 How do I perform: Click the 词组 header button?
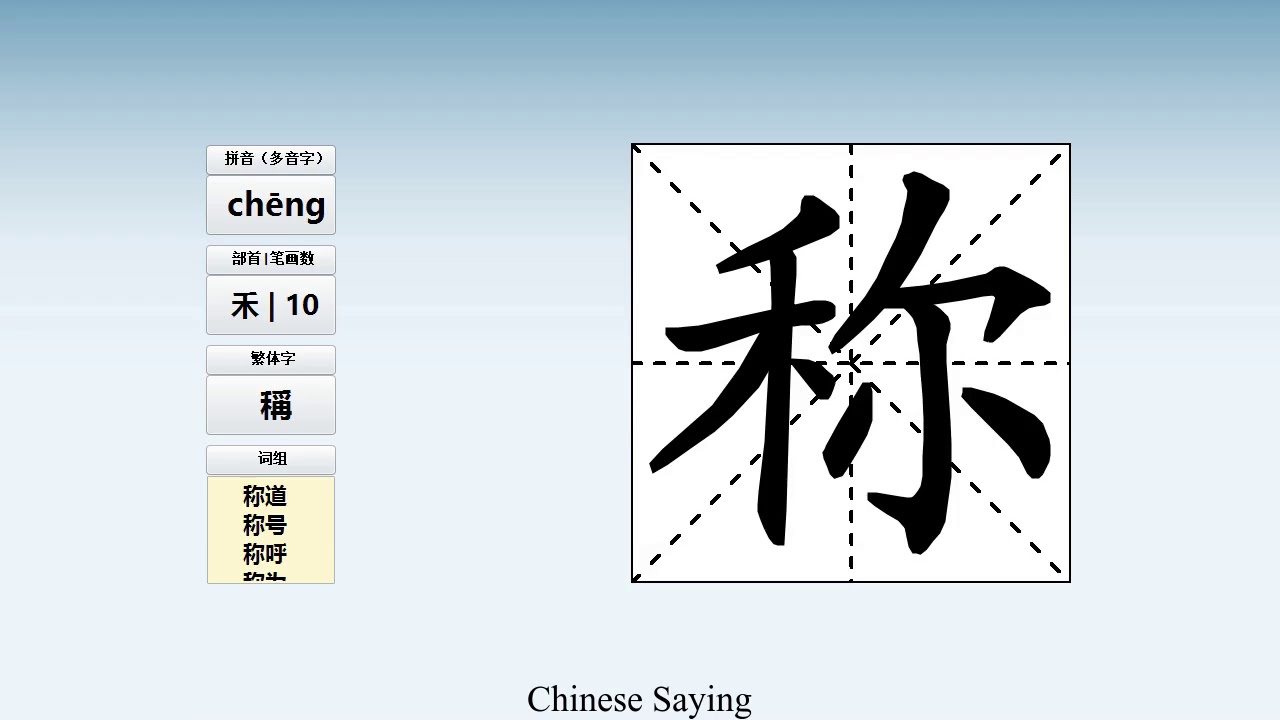point(271,459)
